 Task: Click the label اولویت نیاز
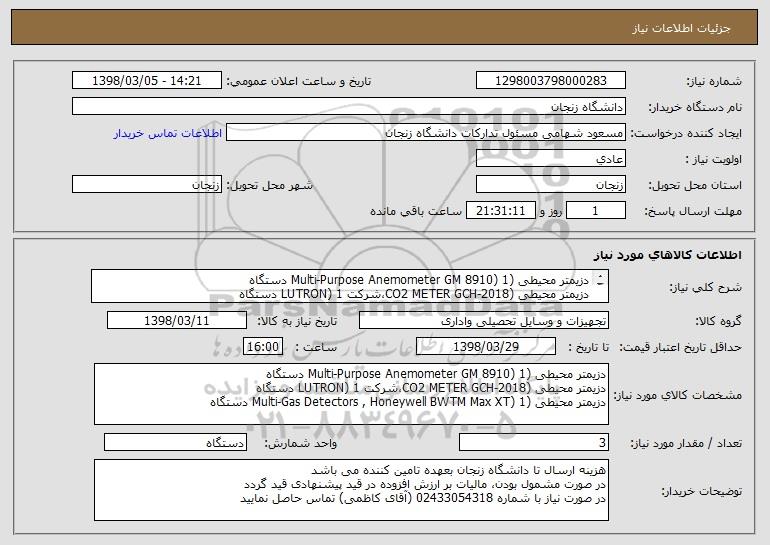coord(714,159)
